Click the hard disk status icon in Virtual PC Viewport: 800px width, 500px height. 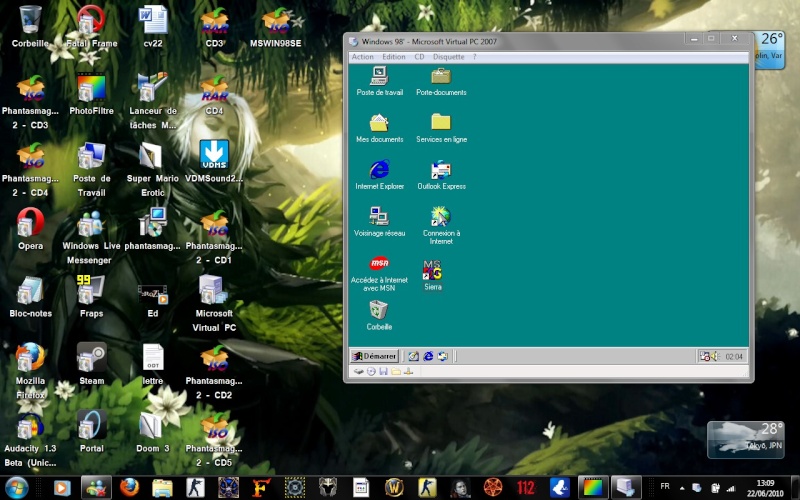click(359, 371)
